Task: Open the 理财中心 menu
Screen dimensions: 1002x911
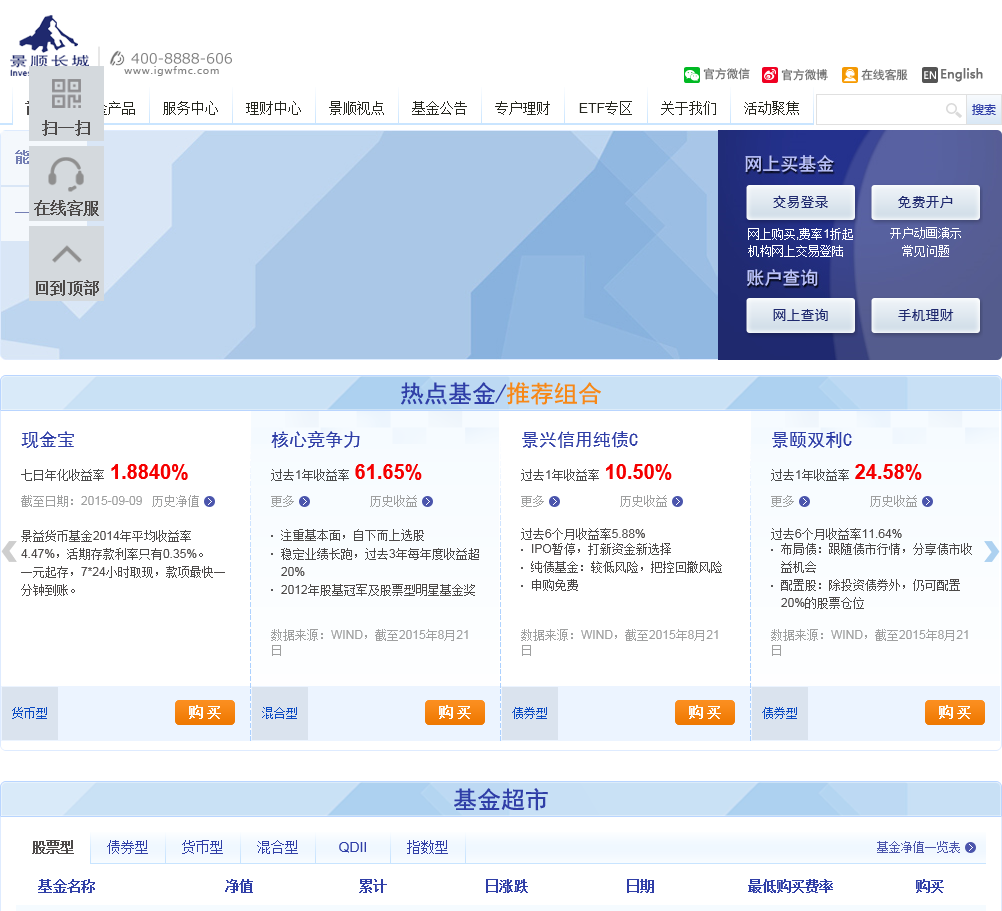Action: tap(274, 108)
